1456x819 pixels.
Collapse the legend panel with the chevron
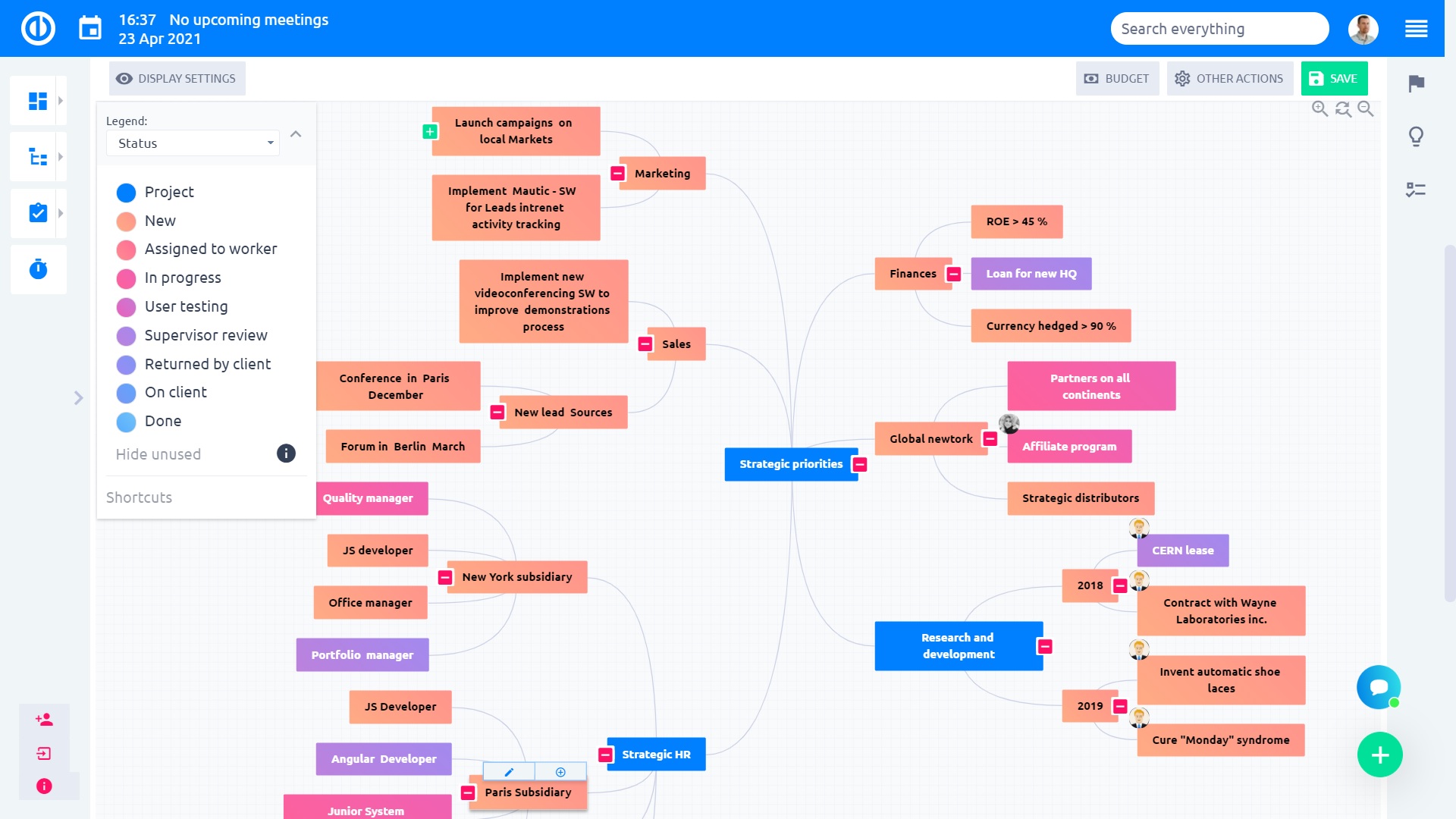[296, 133]
